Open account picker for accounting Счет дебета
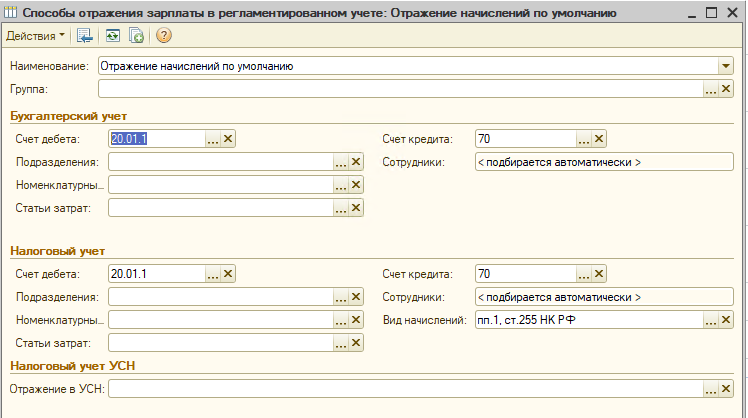 [x=212, y=139]
